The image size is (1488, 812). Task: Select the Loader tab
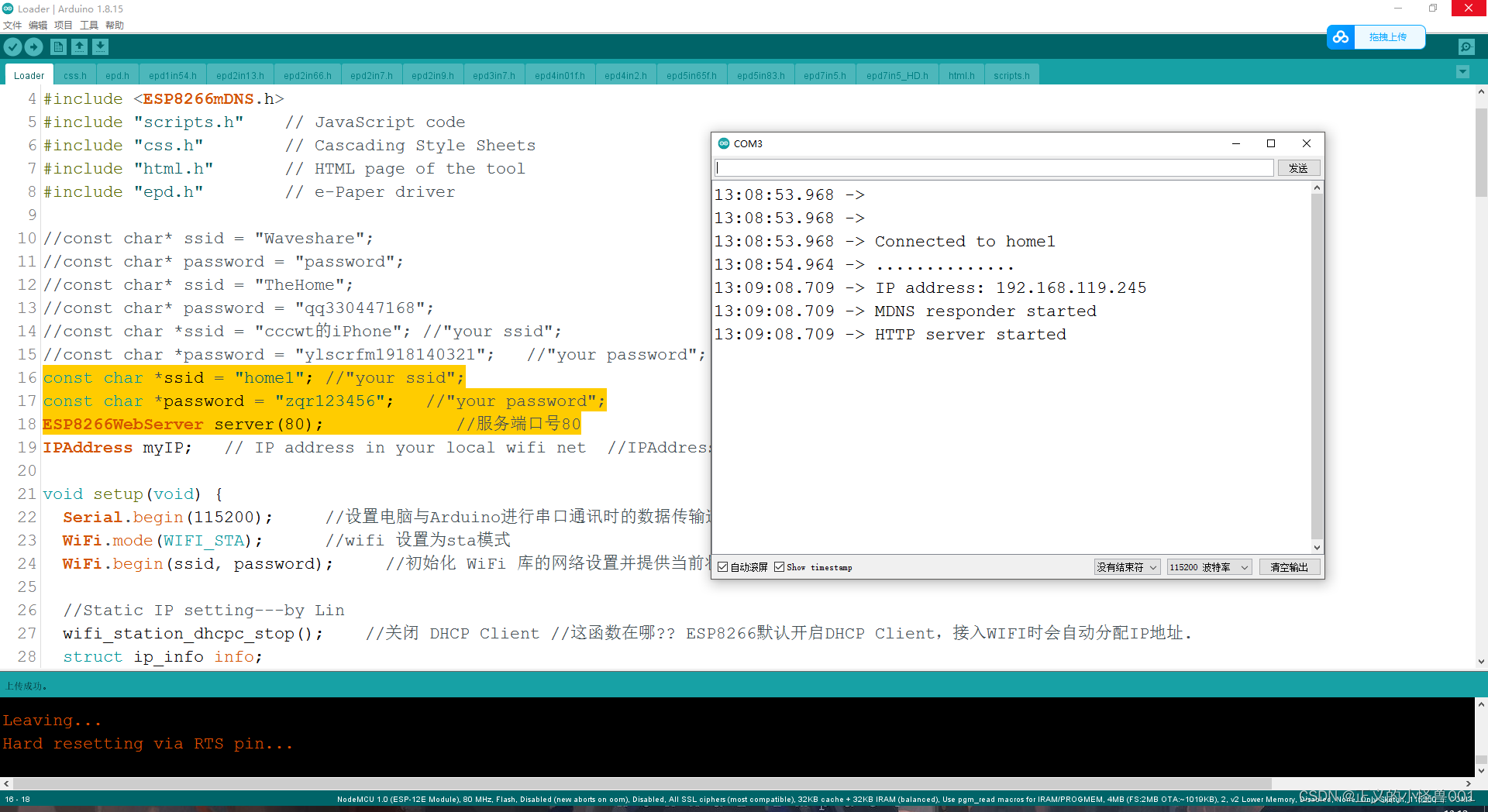[29, 74]
